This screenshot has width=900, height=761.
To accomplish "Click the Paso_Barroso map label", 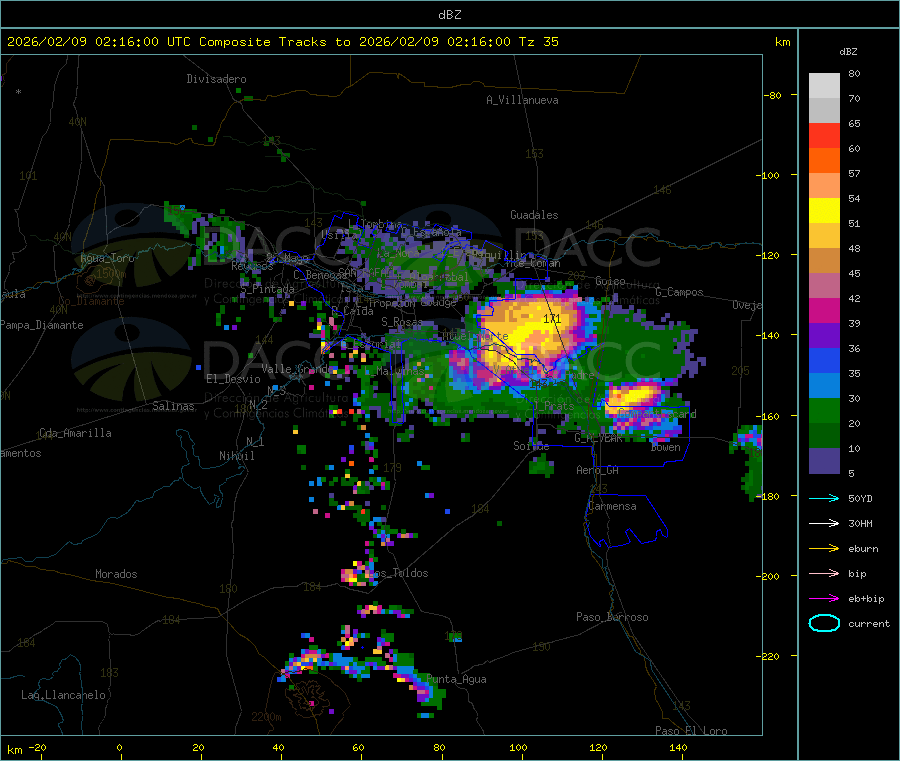I will click(x=612, y=617).
